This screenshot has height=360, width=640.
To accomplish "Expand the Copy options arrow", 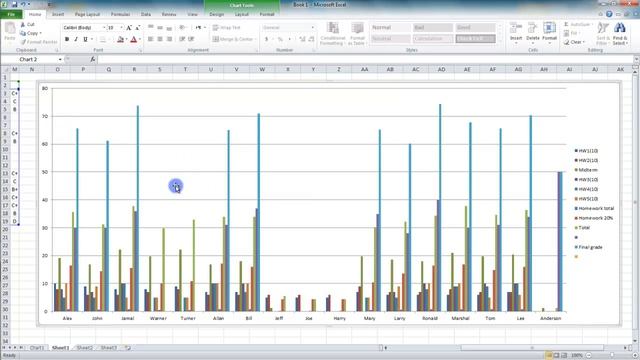I will (x=41, y=33).
